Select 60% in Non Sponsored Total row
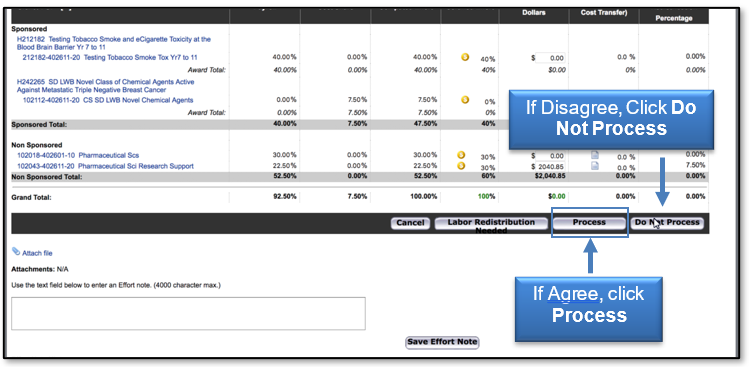The width and height of the screenshot is (749, 367). [488, 176]
